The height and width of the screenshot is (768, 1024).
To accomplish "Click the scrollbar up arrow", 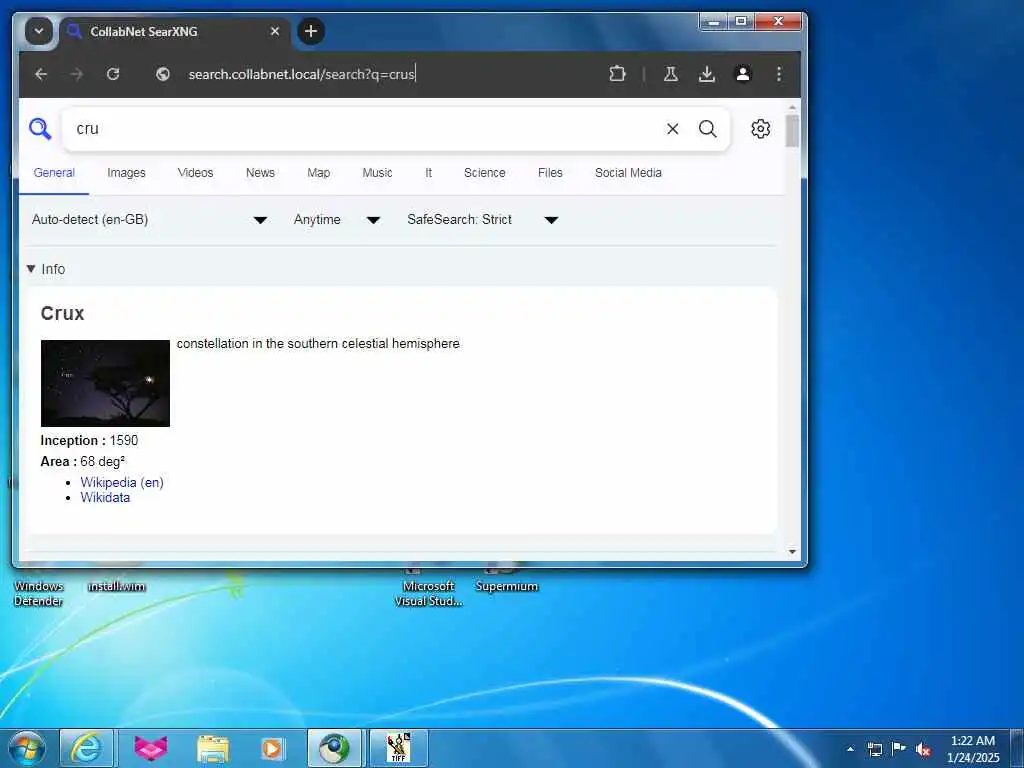I will click(x=792, y=108).
